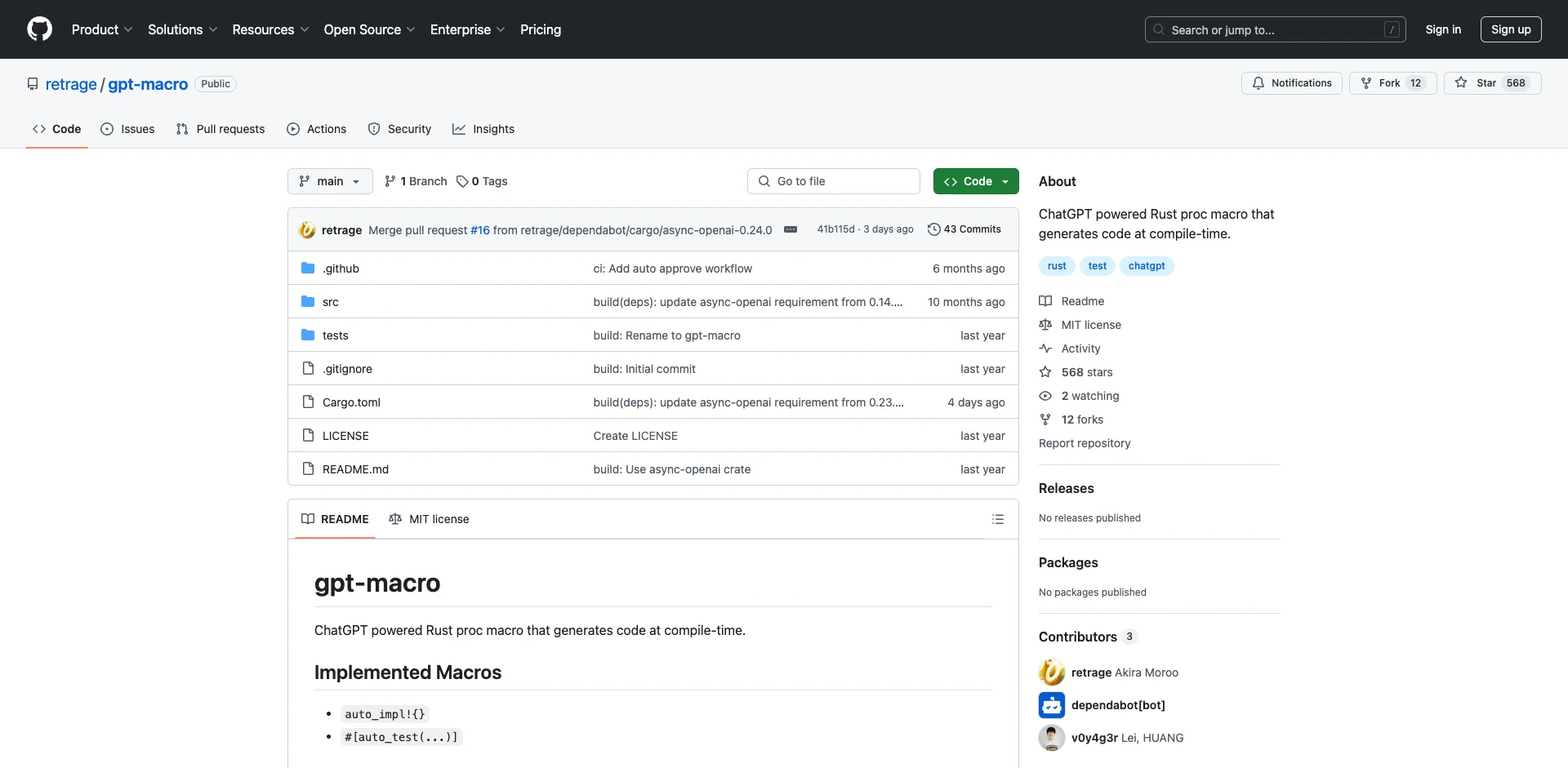Viewport: 1568px width, 768px height.
Task: Switch to the Security tab
Action: coord(399,129)
